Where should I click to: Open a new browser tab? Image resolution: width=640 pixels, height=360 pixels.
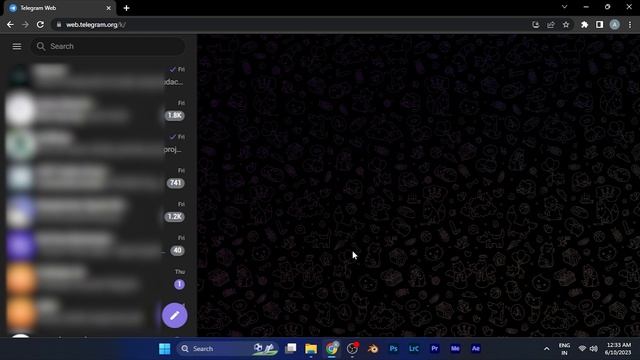click(x=127, y=8)
